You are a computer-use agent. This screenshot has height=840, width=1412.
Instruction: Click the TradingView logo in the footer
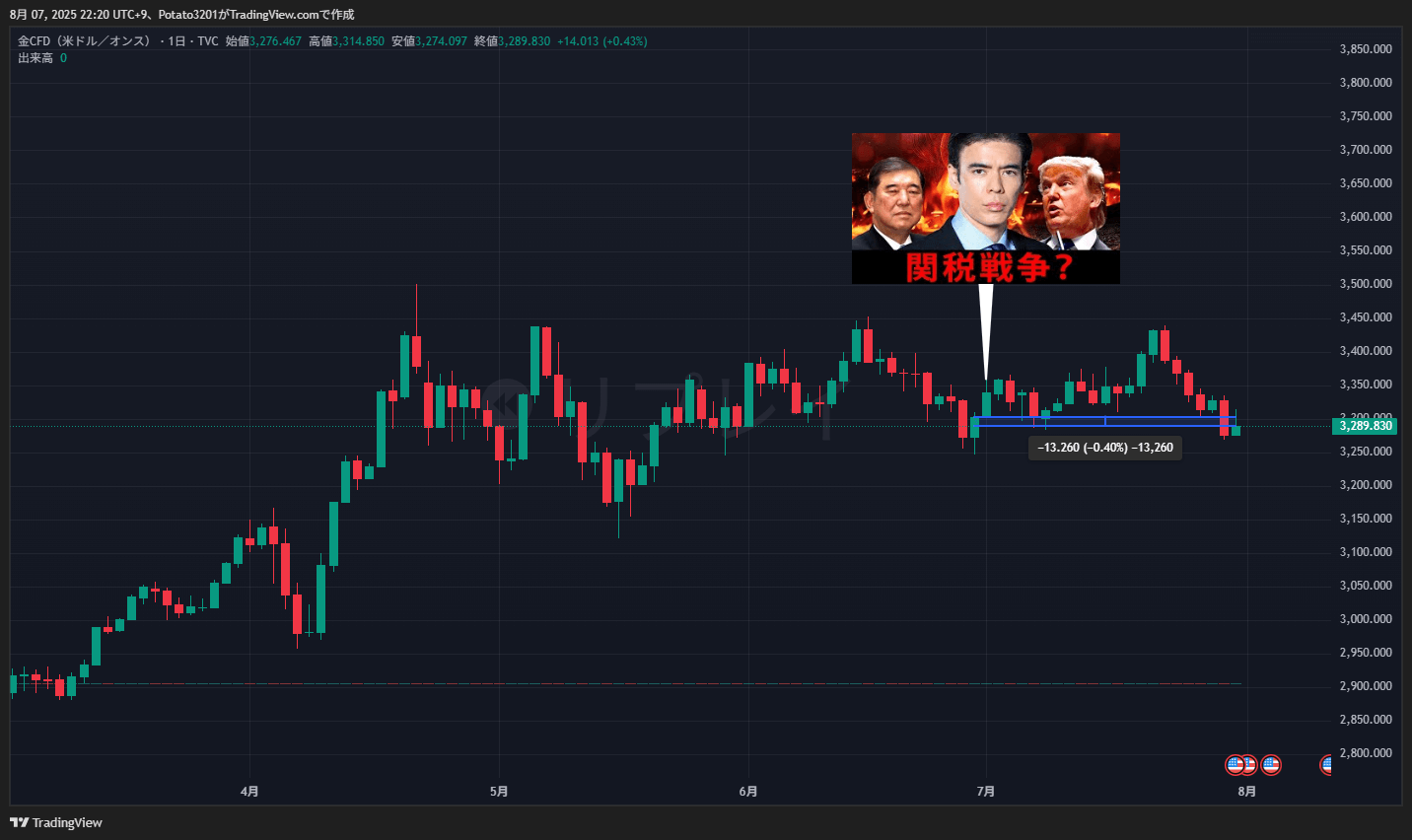pos(56,822)
